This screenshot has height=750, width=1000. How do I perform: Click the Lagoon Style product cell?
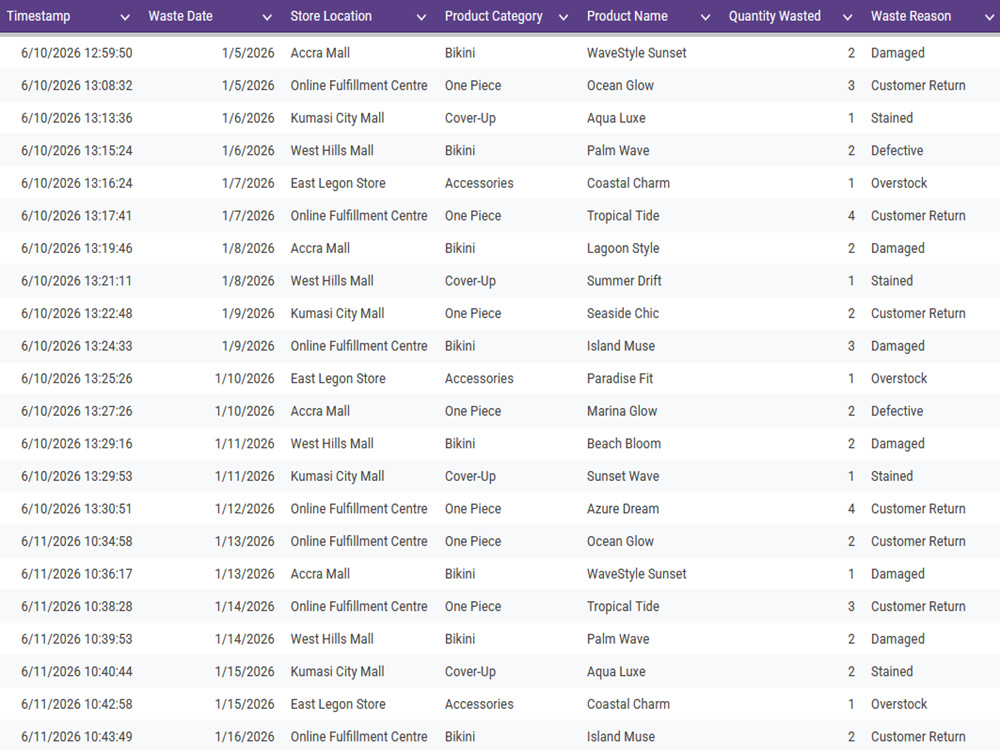pos(623,248)
